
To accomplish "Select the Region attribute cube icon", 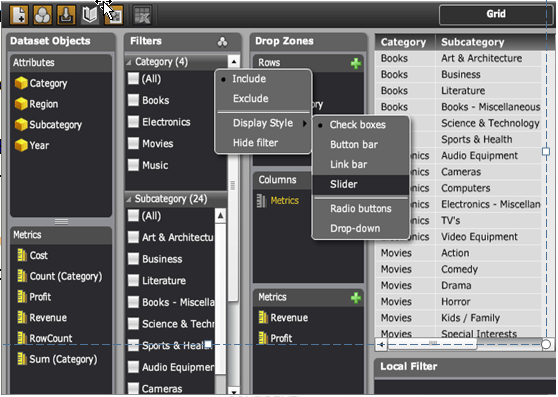I will tap(21, 104).
